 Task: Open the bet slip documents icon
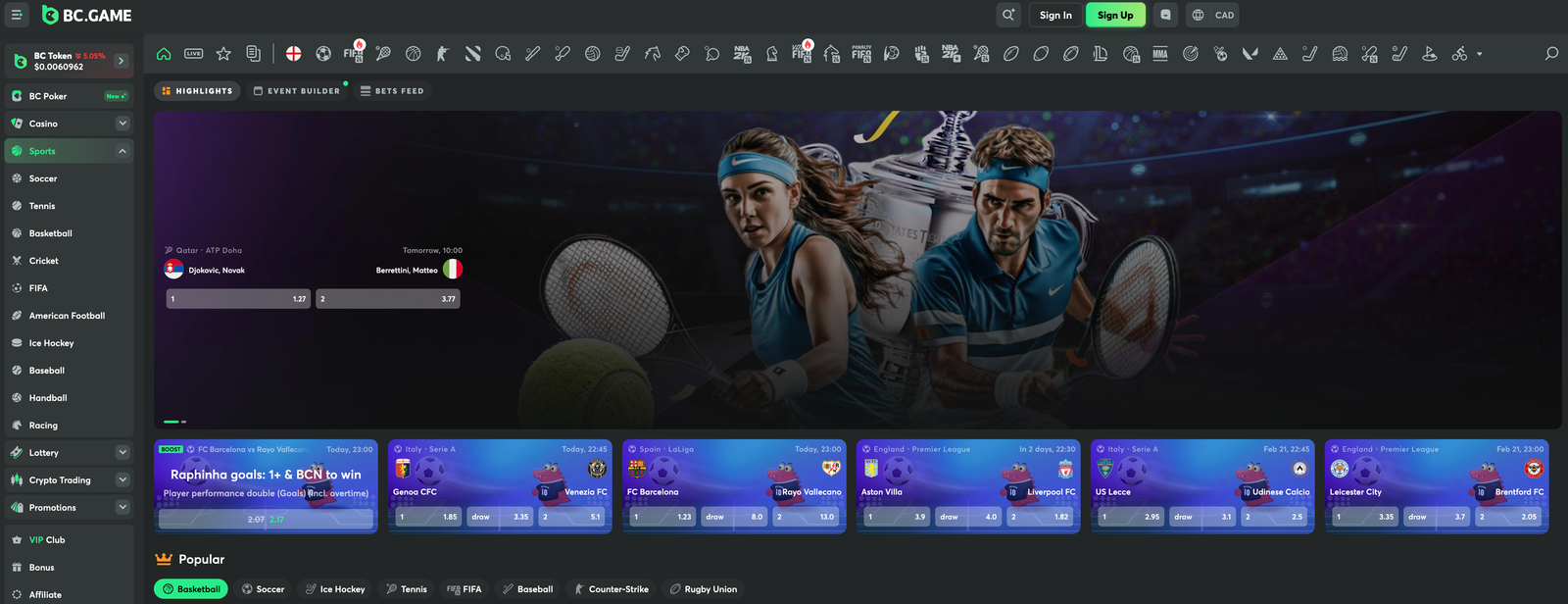[x=253, y=54]
